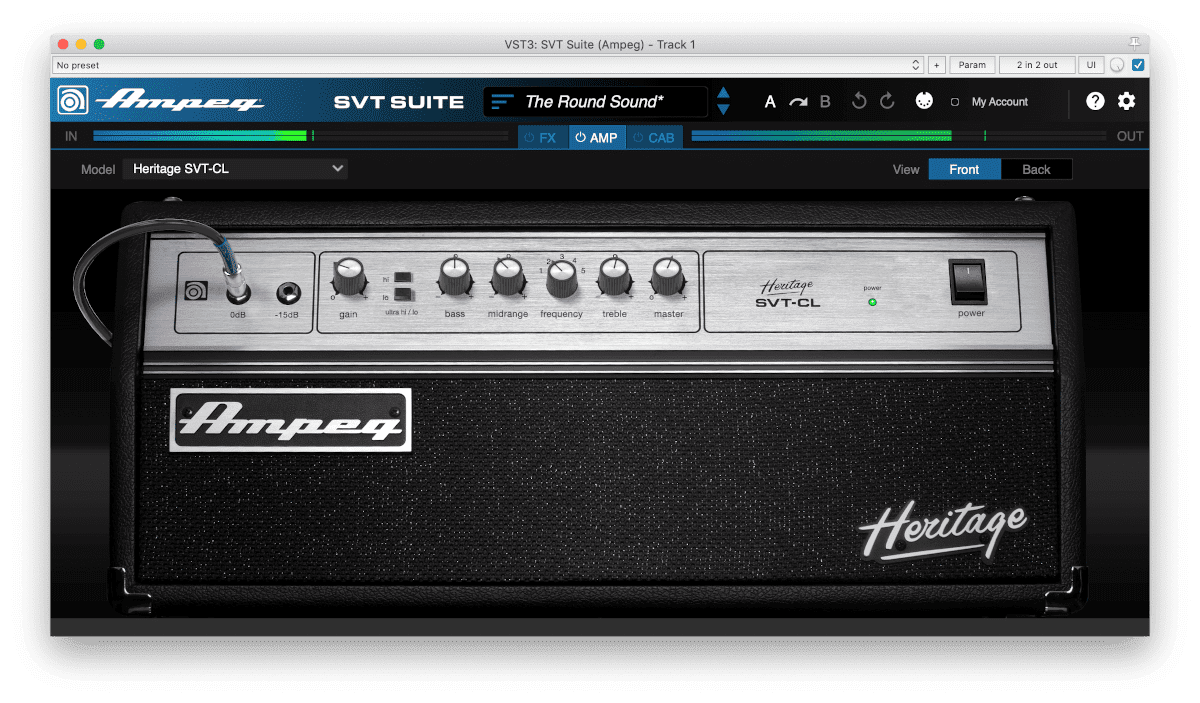Toggle the plugin bypass checkbox
Screen dimensions: 1200x703
click(1138, 65)
